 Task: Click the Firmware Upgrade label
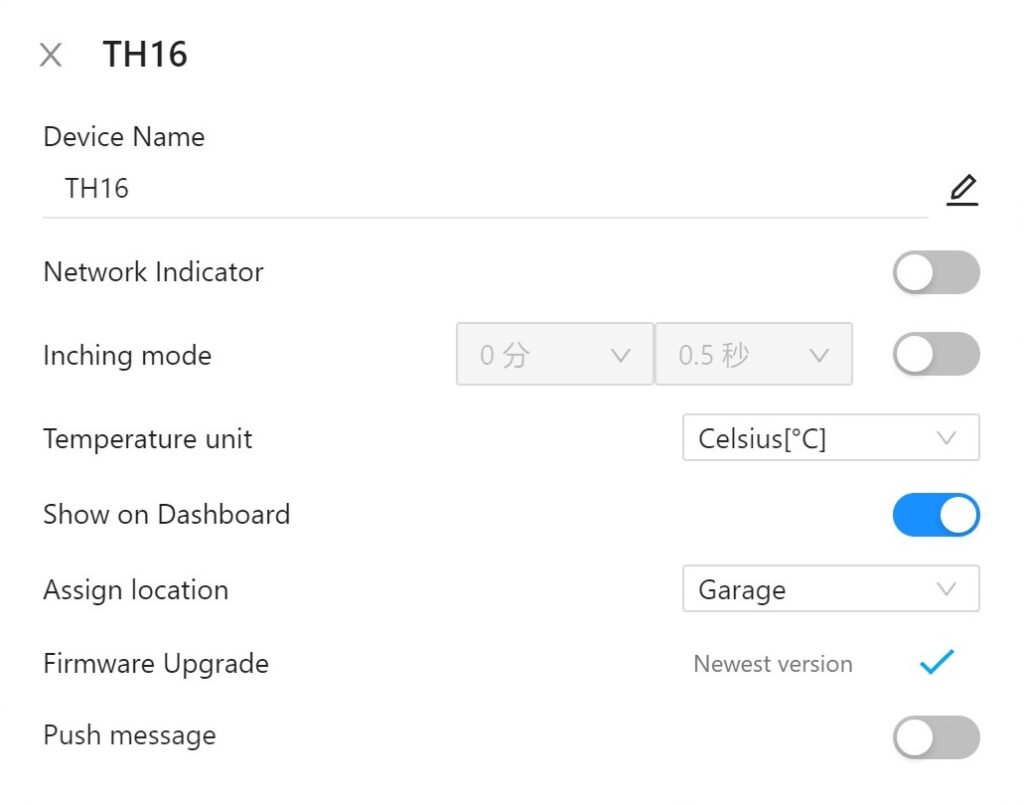pyautogui.click(x=156, y=664)
